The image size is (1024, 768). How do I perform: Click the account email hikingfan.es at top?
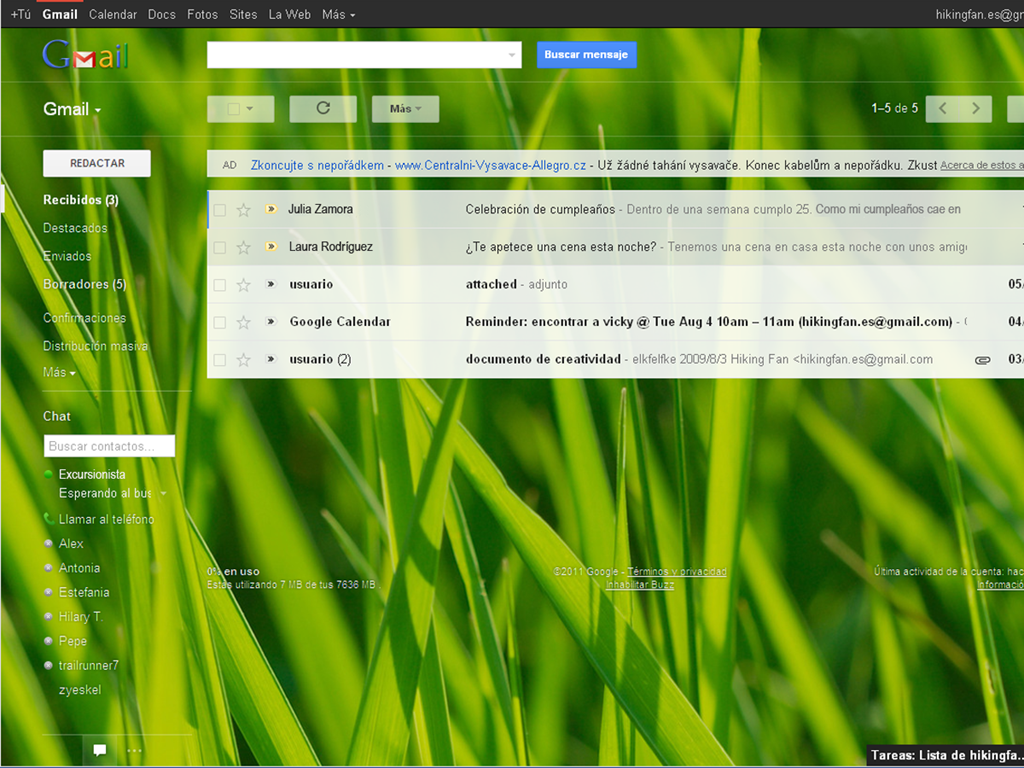tap(979, 14)
